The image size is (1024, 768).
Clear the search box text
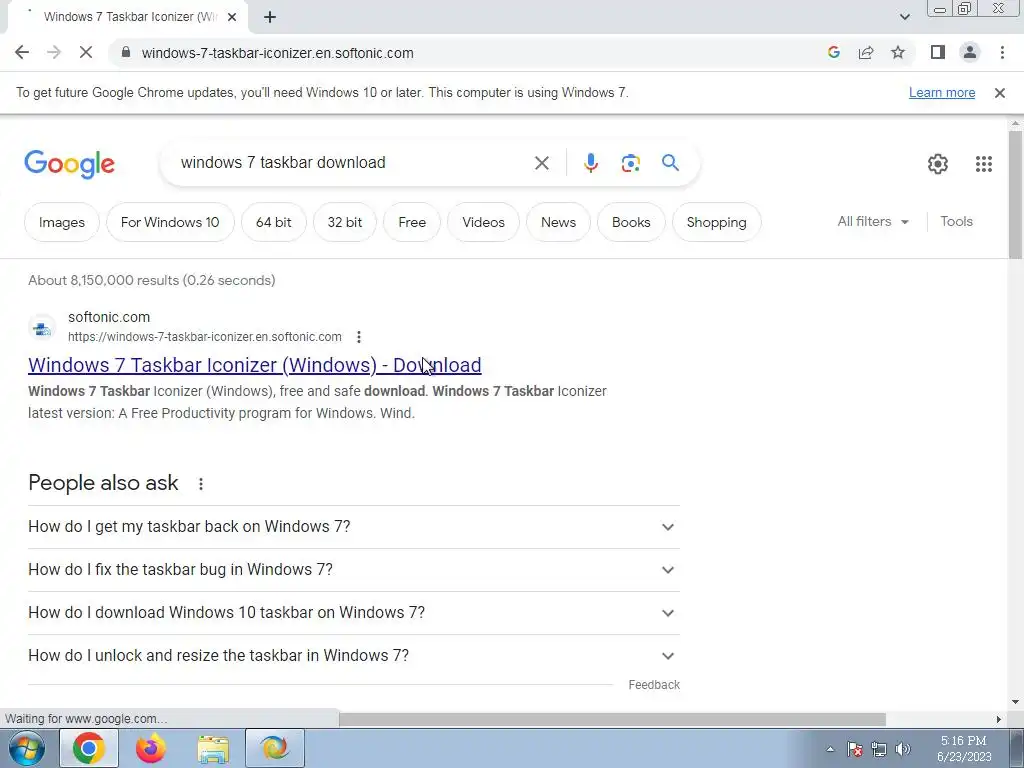coord(542,163)
